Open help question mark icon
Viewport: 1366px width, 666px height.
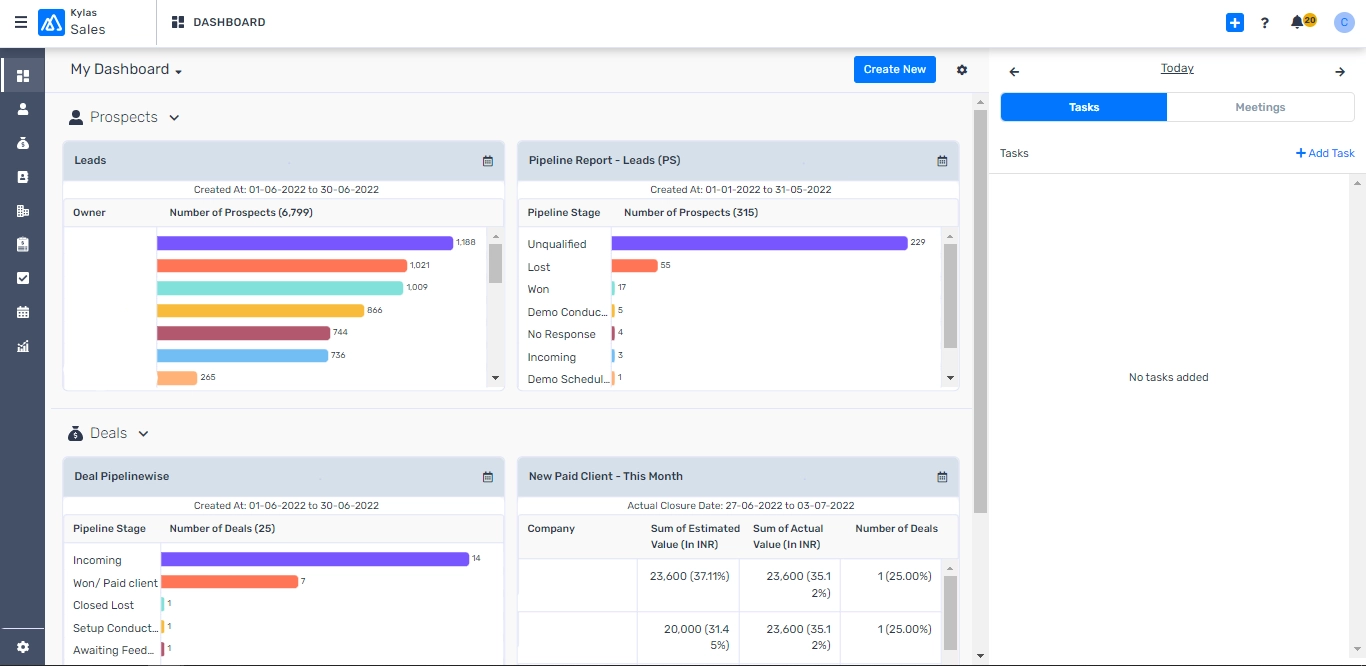coord(1265,23)
